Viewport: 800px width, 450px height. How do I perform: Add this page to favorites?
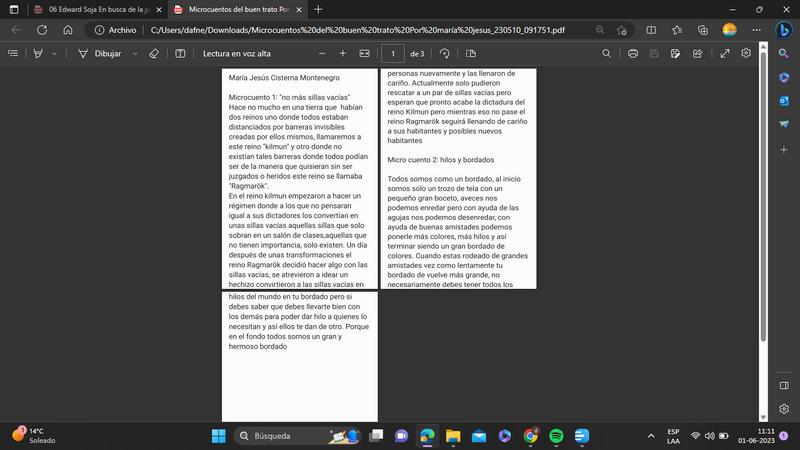coord(621,30)
